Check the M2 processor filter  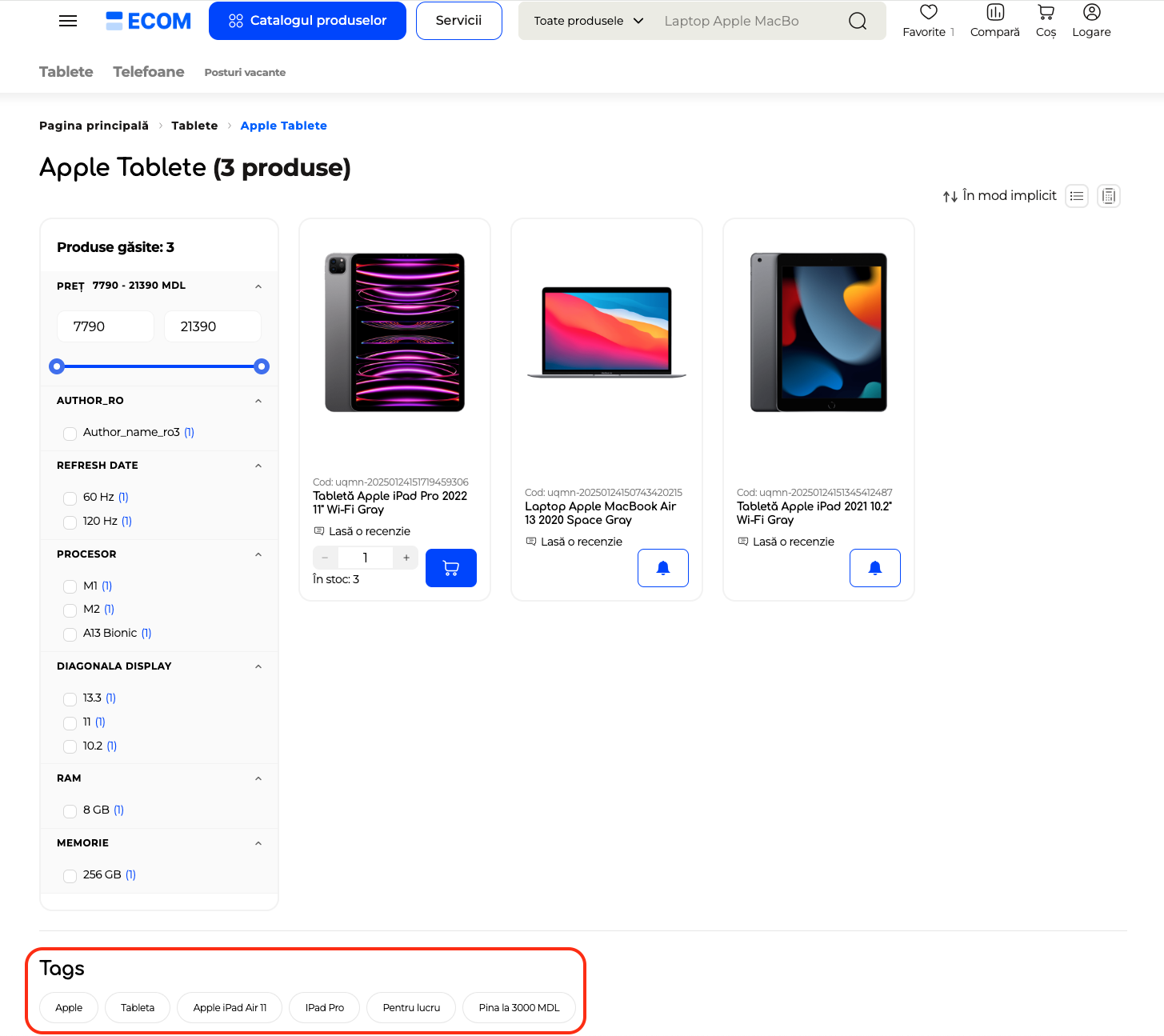pos(70,610)
